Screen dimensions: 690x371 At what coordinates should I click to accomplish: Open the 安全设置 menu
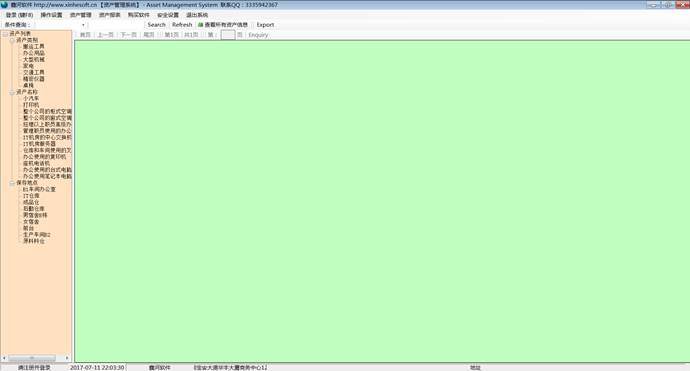pyautogui.click(x=168, y=15)
